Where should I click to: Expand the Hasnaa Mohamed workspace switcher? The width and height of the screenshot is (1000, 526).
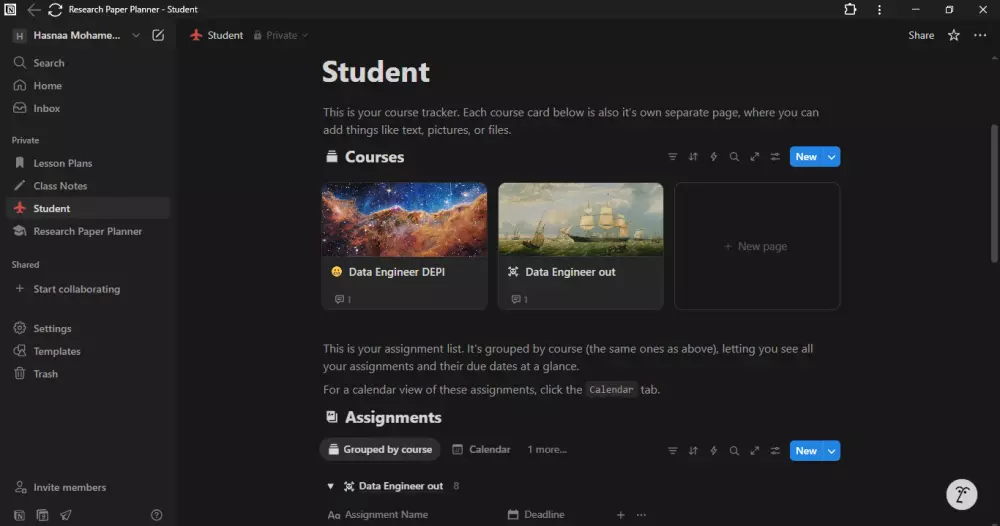point(77,35)
